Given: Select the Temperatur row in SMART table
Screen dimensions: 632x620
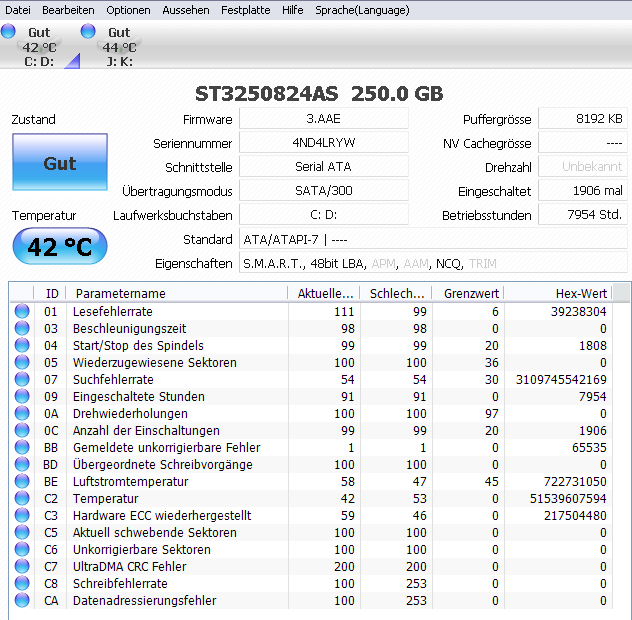Looking at the screenshot, I should point(310,499).
